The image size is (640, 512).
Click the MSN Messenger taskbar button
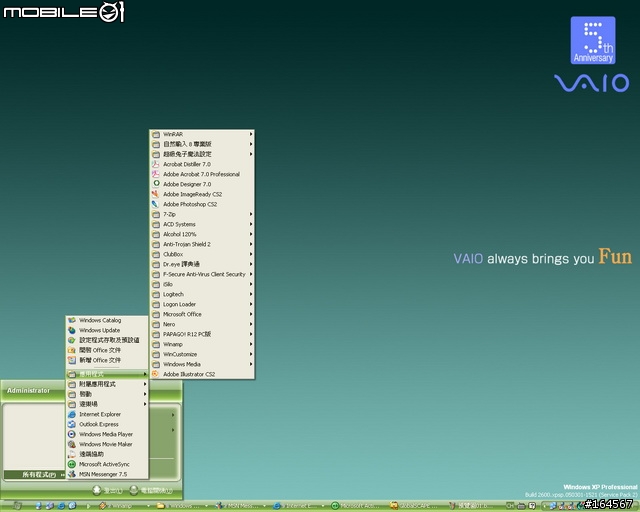(240, 506)
